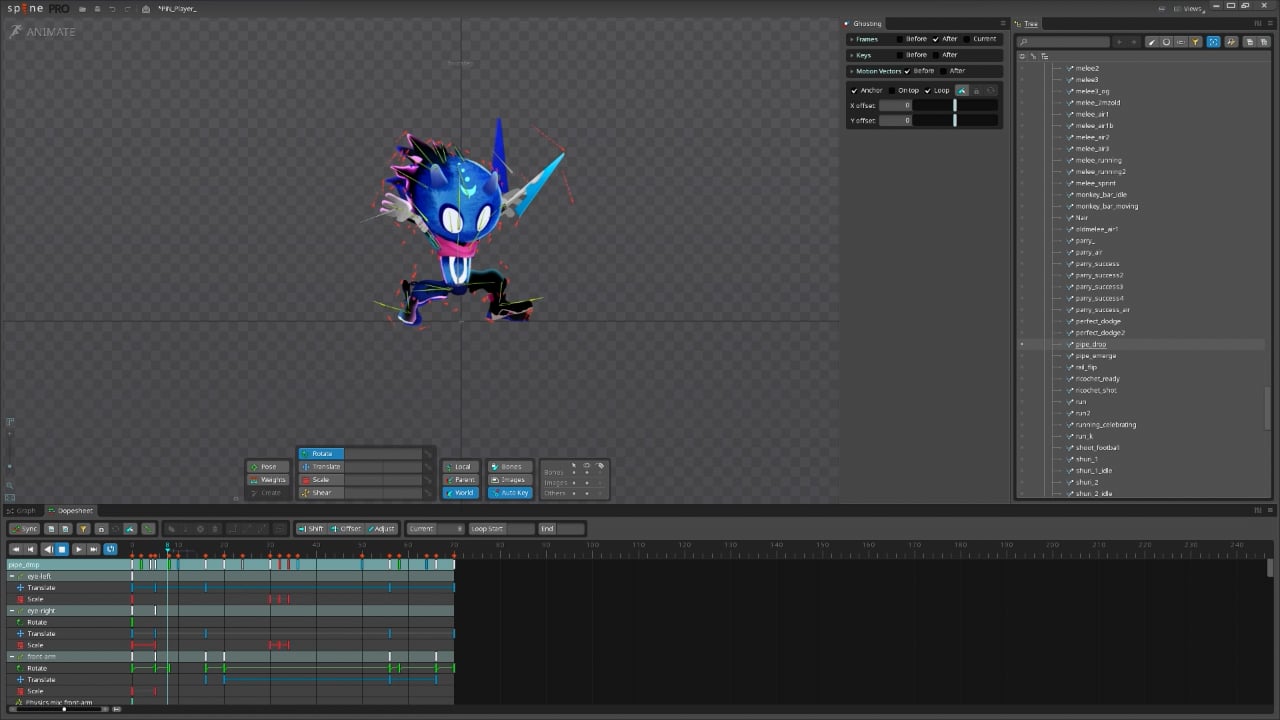This screenshot has width=1280, height=720.
Task: Click the dopesheet paste keys icon
Action: click(x=65, y=529)
